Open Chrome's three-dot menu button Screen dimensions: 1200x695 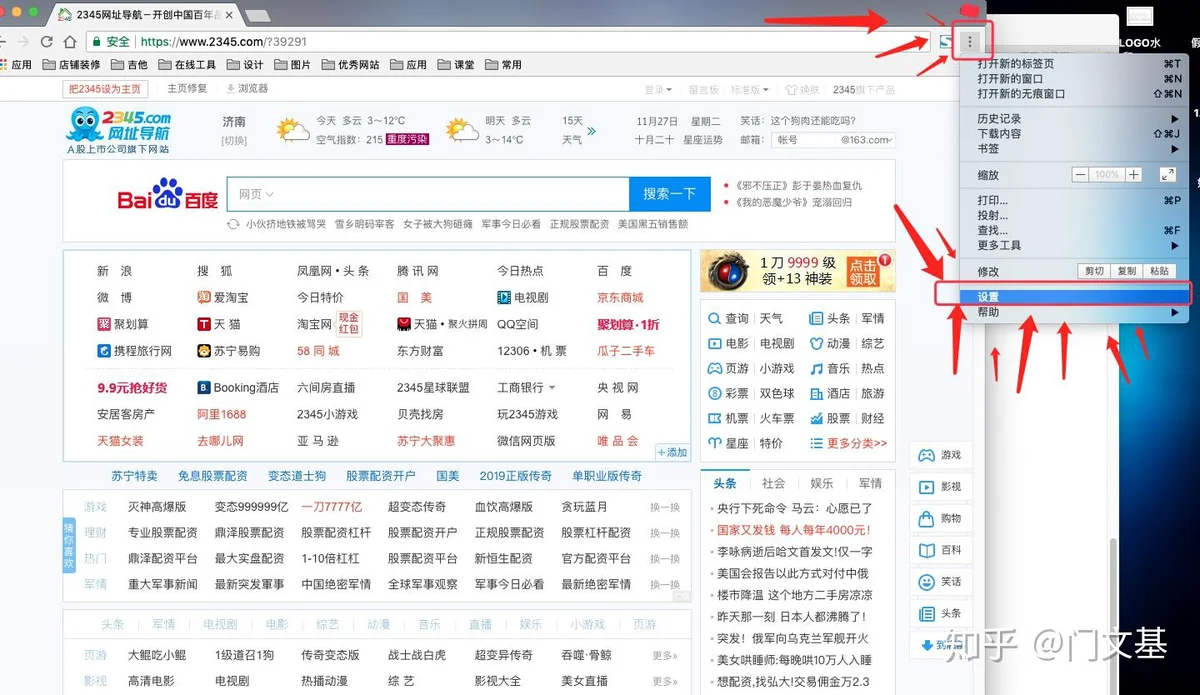pyautogui.click(x=969, y=41)
